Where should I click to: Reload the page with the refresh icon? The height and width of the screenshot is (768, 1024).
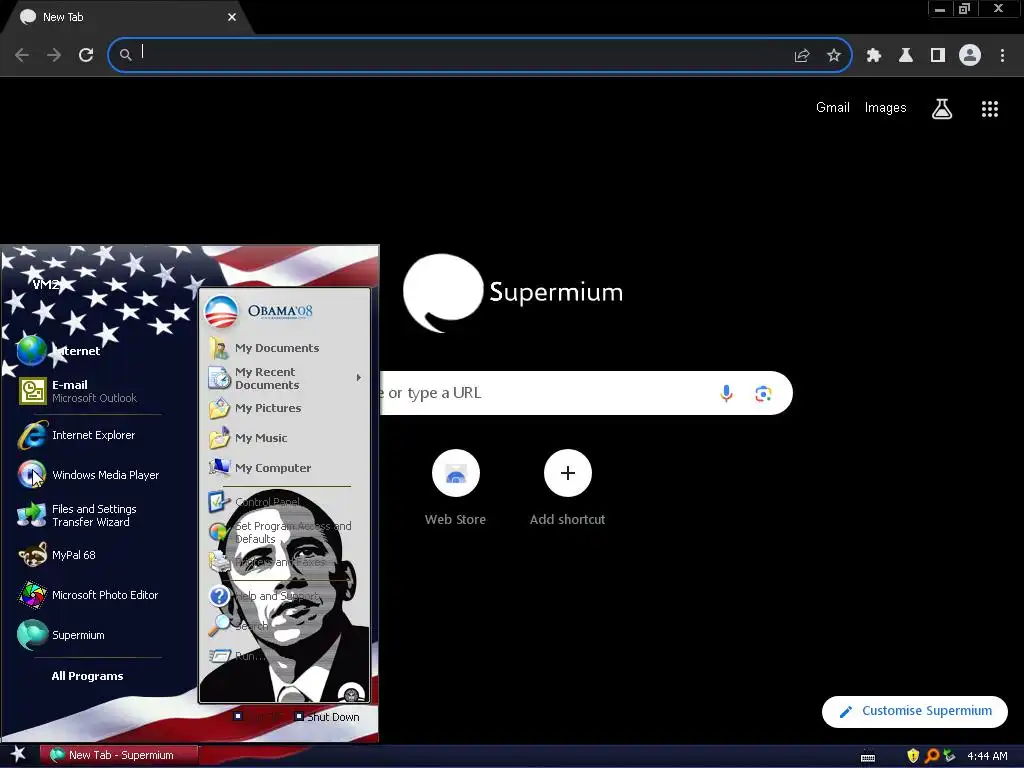[x=86, y=55]
